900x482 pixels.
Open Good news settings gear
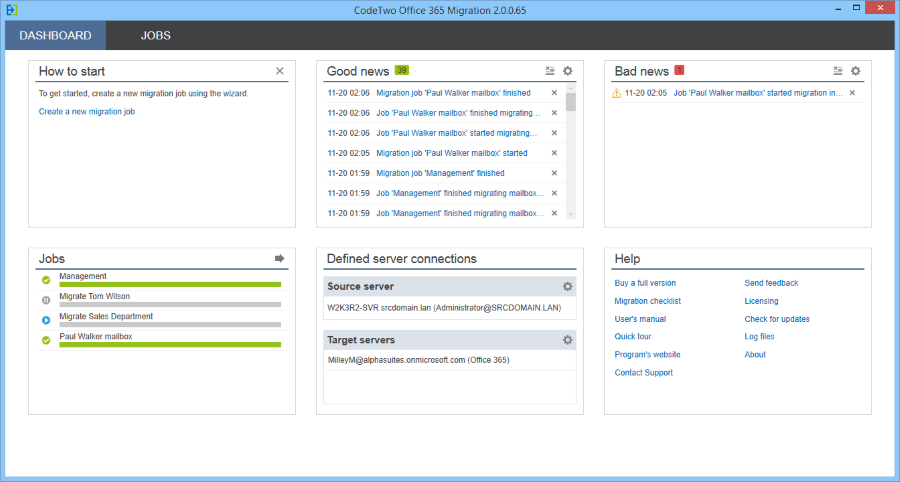568,71
